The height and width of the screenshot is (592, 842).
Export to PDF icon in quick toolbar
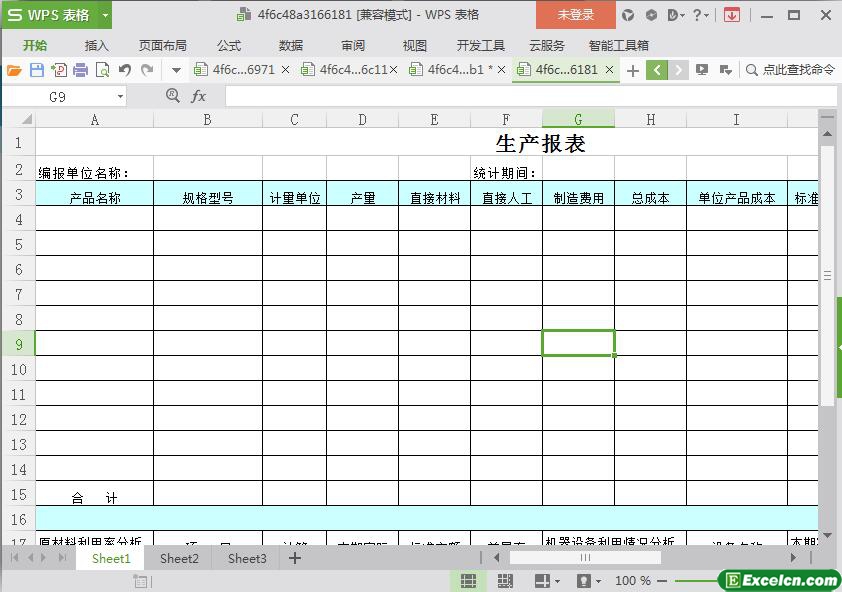point(59,70)
